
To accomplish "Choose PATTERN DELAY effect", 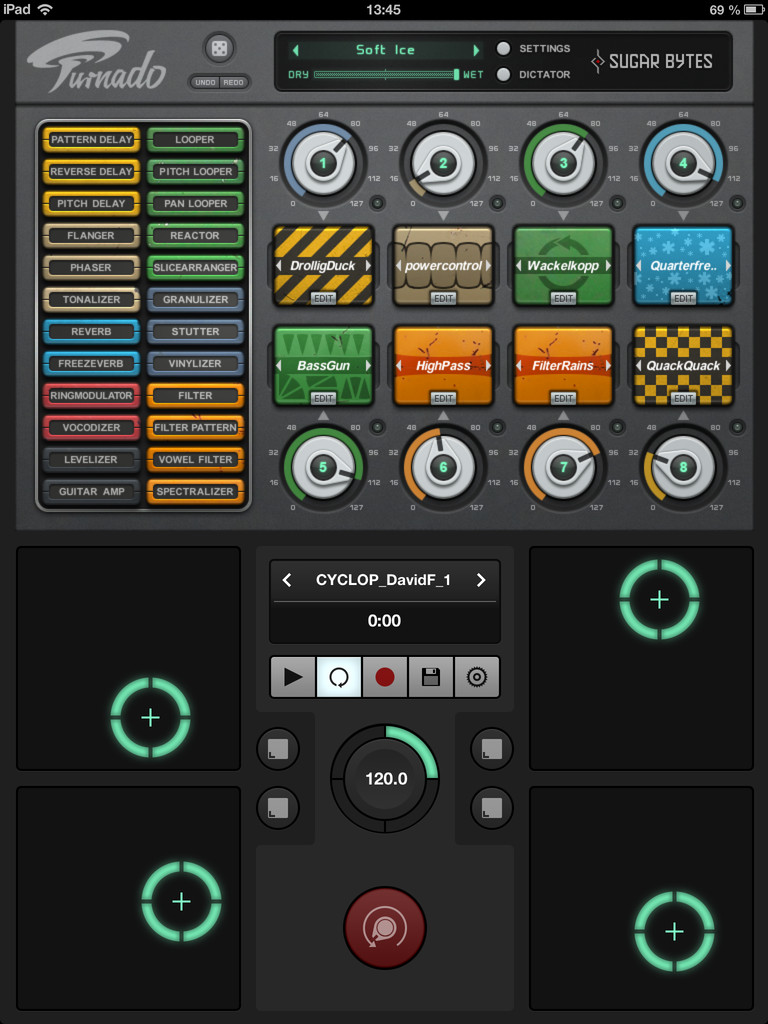I will point(91,139).
